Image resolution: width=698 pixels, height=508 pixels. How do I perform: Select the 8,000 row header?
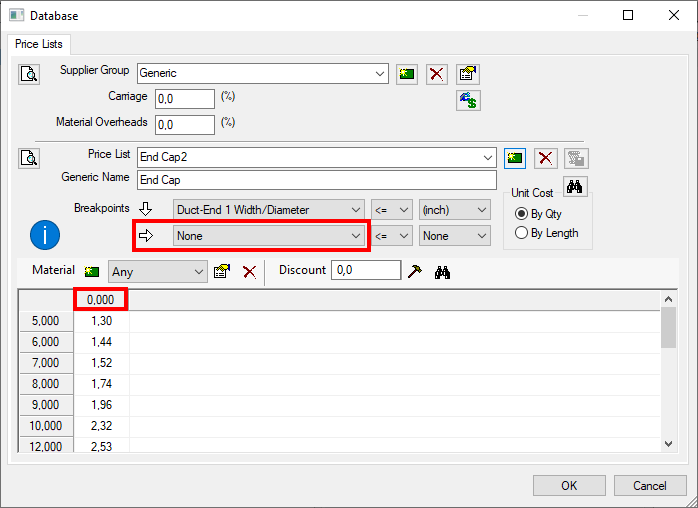pos(46,384)
